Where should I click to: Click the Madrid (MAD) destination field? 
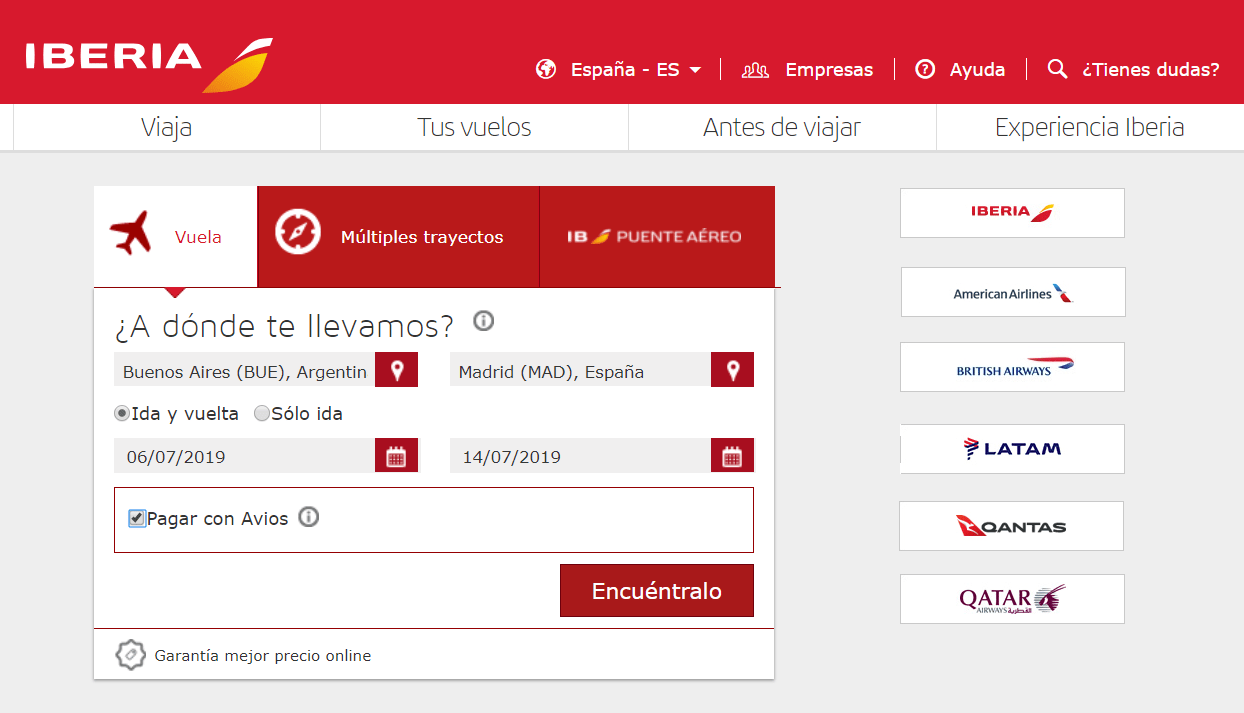tap(579, 371)
